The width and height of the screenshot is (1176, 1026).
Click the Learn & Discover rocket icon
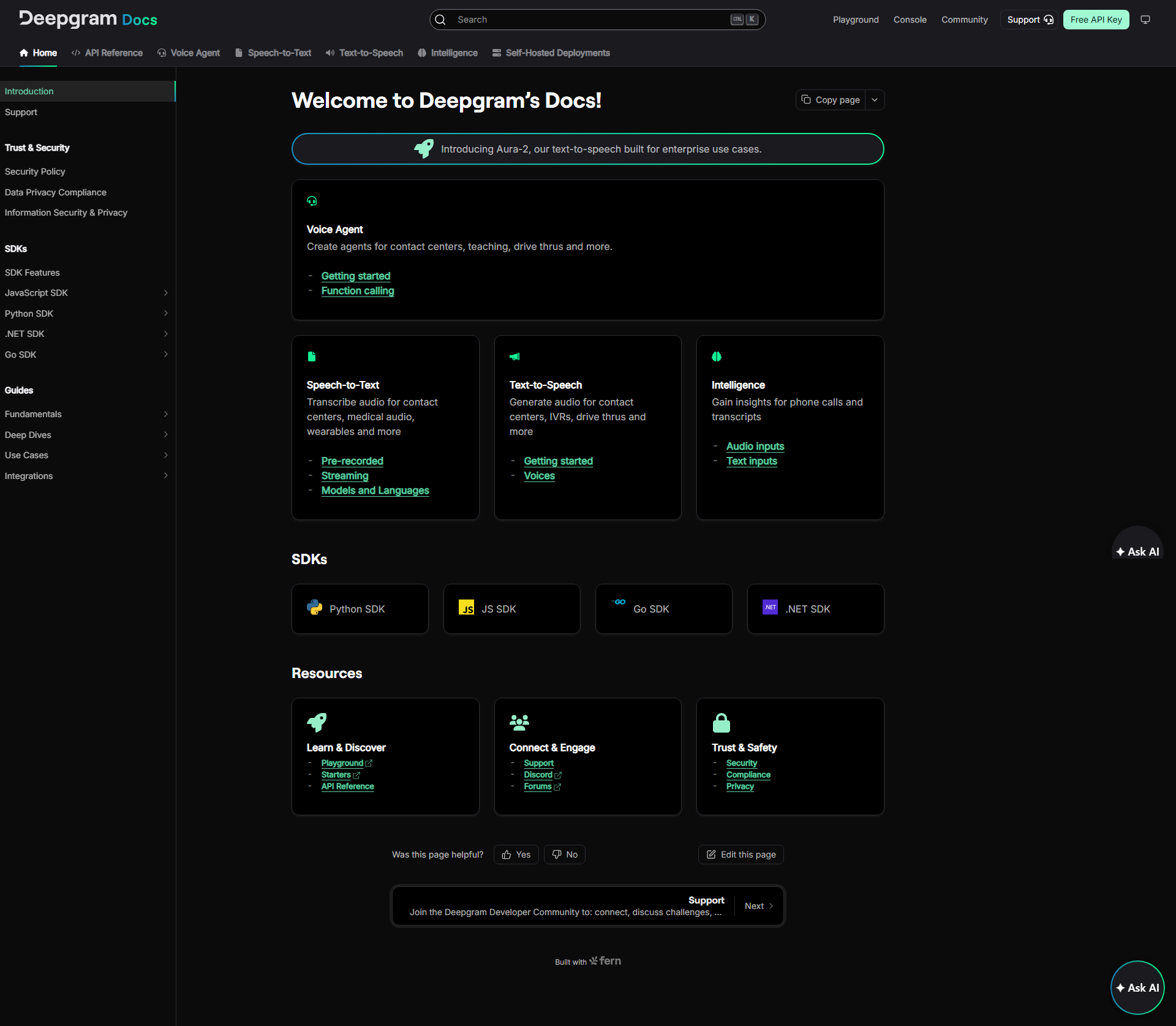click(x=317, y=723)
